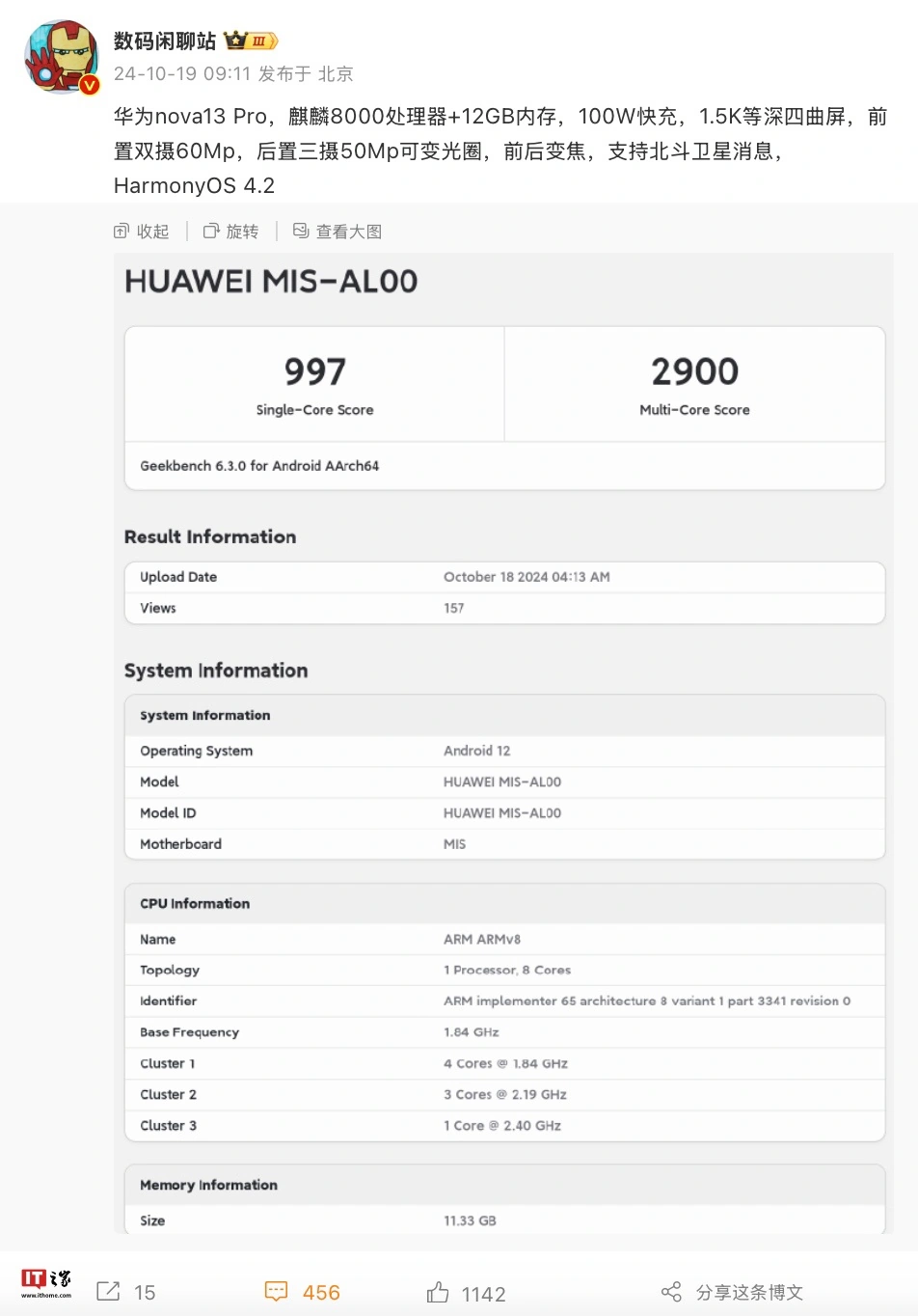Click the HUAWEI MIS-AL00 heading in image
Image resolution: width=918 pixels, height=1316 pixels.
(x=271, y=282)
